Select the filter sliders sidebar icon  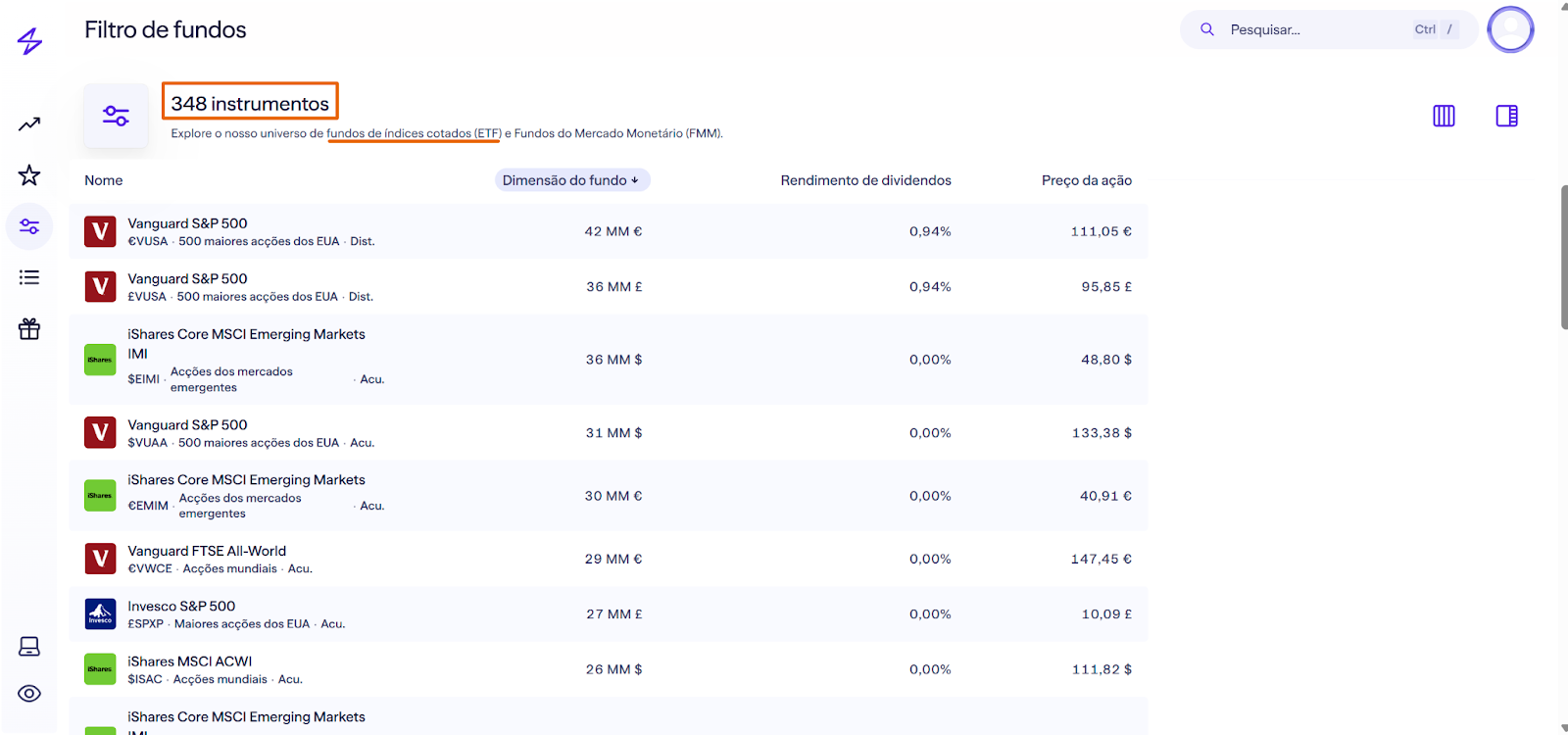(29, 226)
